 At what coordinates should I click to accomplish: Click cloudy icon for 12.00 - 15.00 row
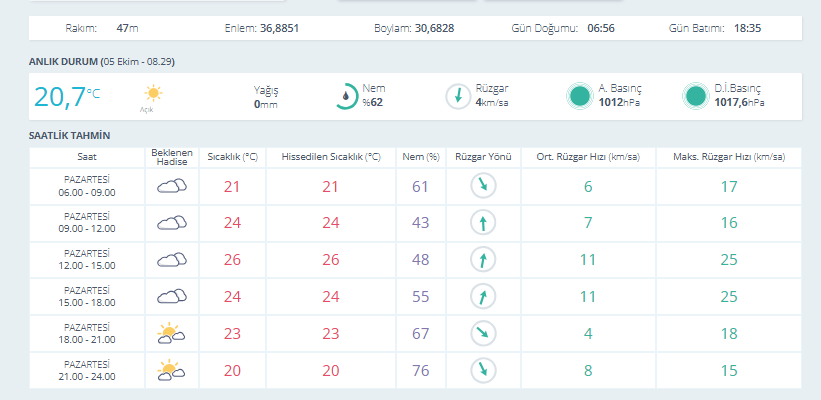(172, 260)
